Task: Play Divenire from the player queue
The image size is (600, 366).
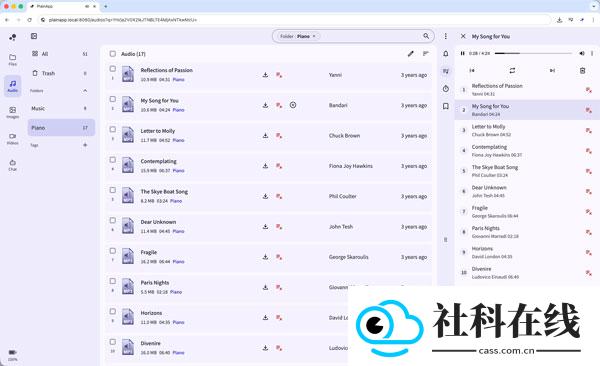Action: (527, 273)
